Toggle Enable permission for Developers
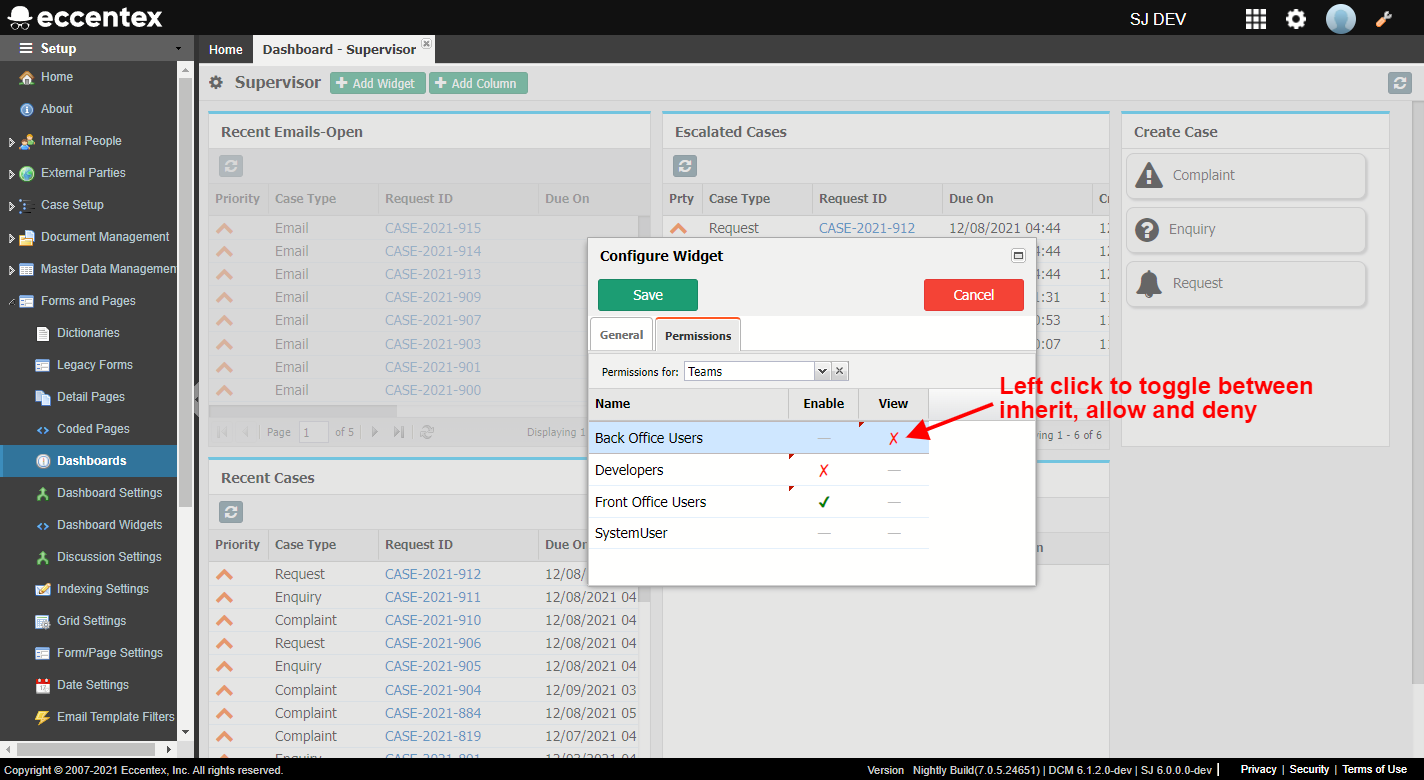 [x=823, y=470]
